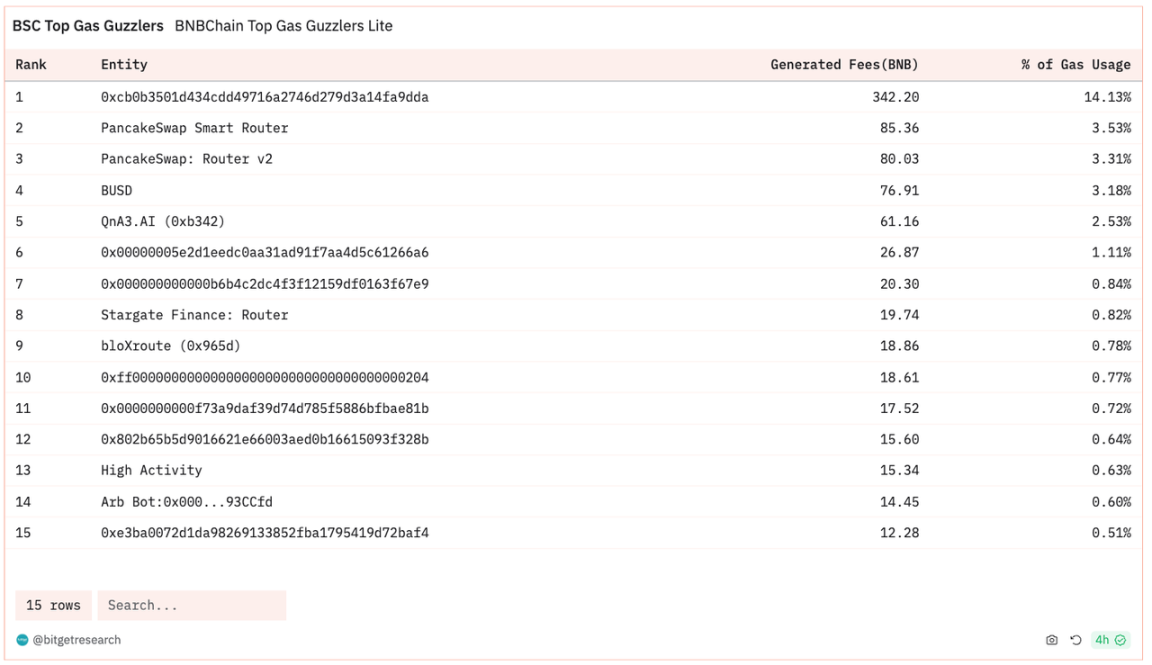
Task: Click the 18.86 generated fees value
Action: click(899, 345)
